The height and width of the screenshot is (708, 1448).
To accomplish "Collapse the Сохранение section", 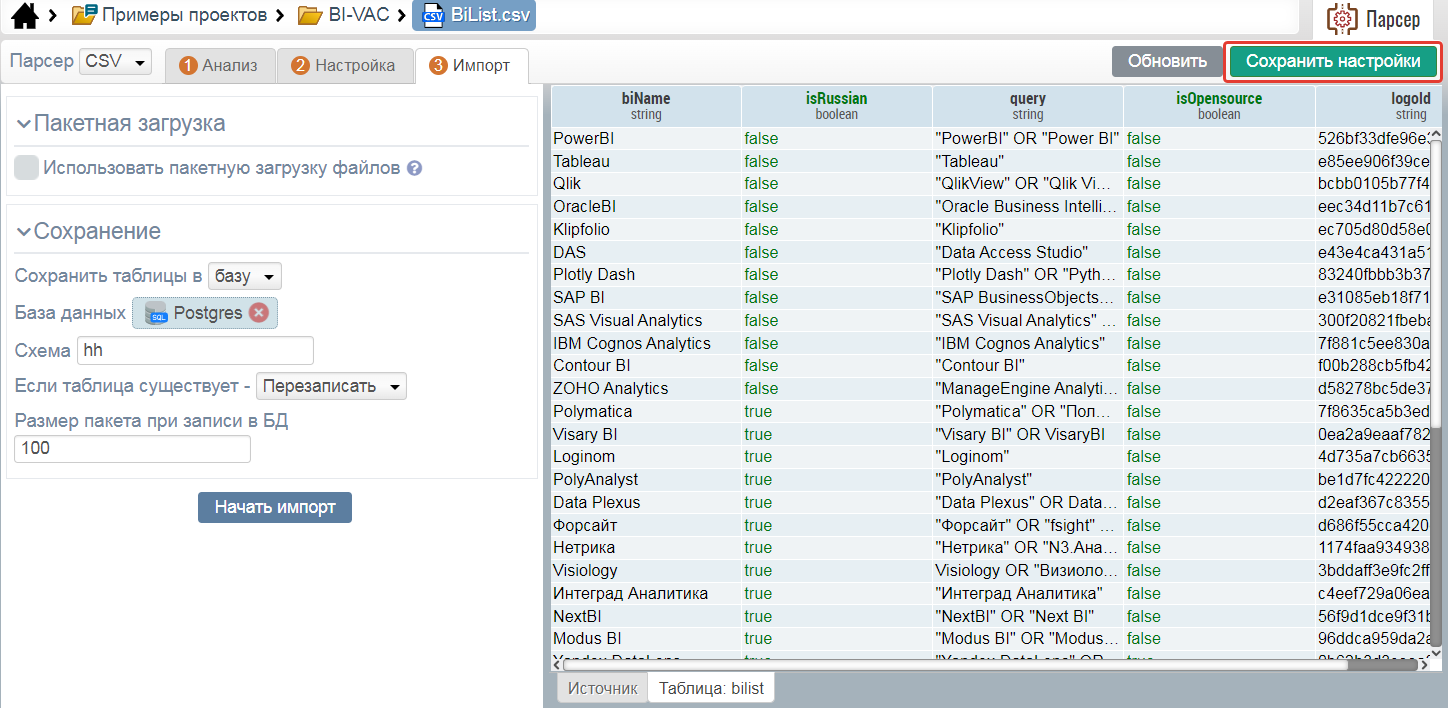I will point(24,232).
